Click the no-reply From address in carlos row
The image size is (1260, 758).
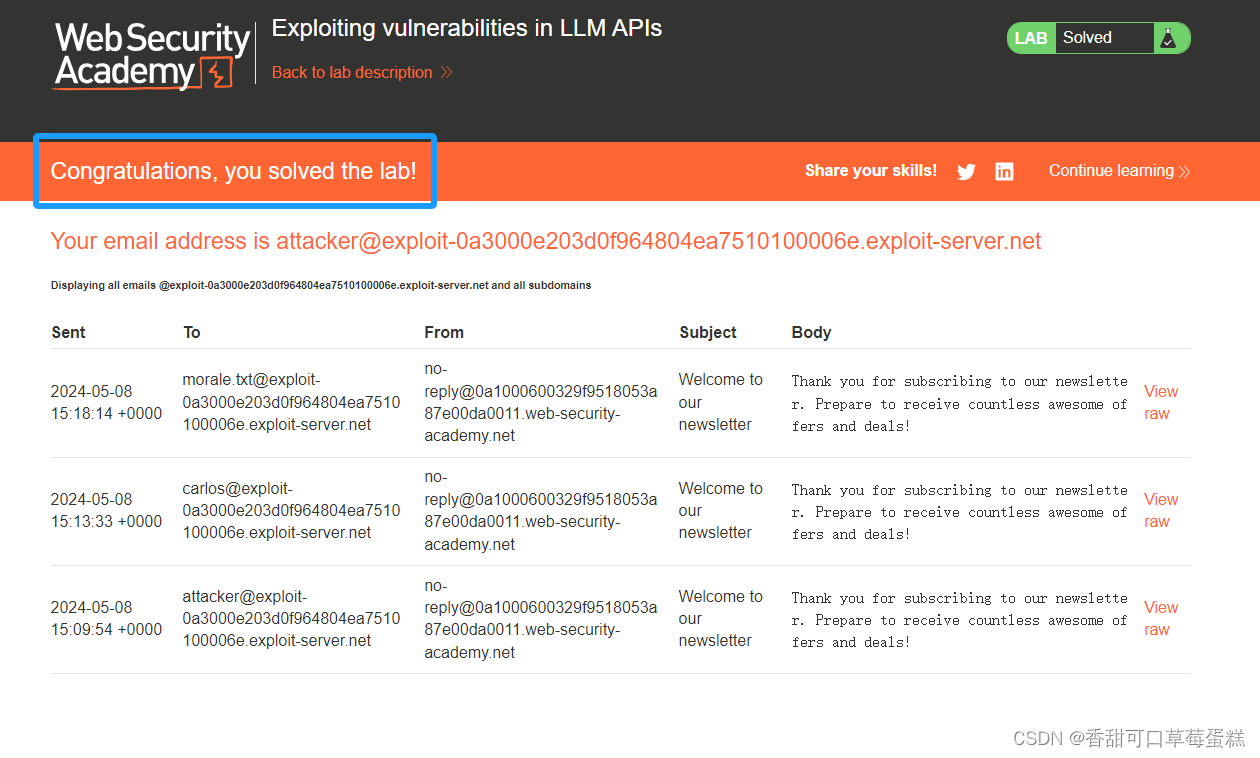coord(541,510)
